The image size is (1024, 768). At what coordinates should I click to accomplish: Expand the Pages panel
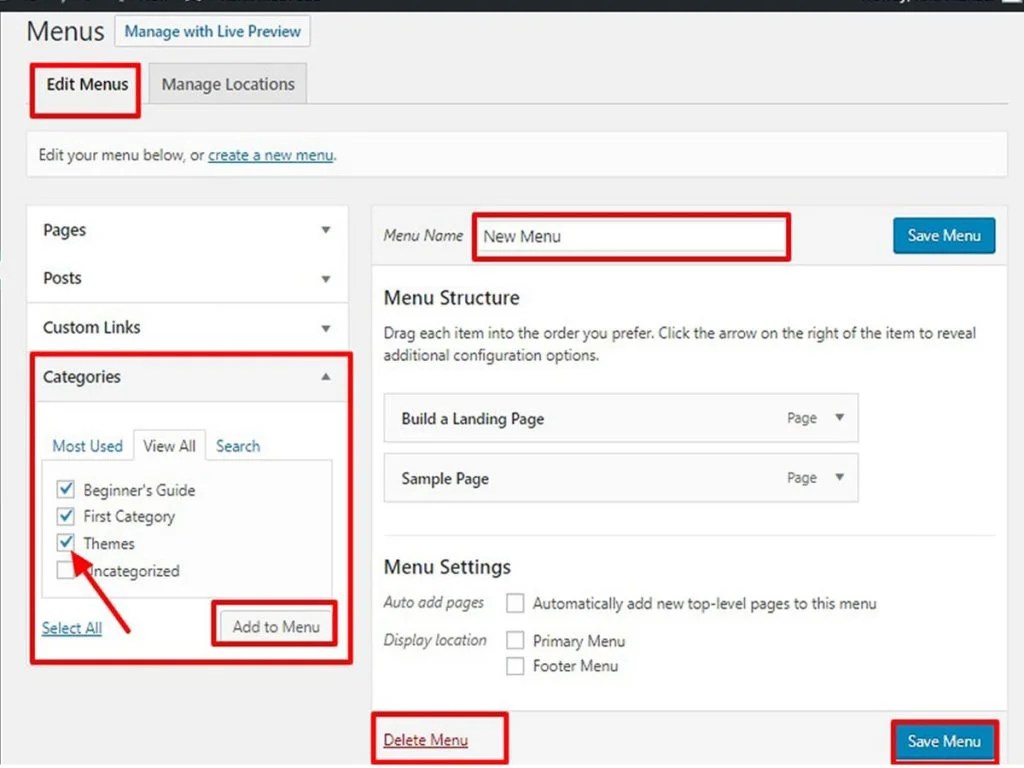click(x=326, y=229)
